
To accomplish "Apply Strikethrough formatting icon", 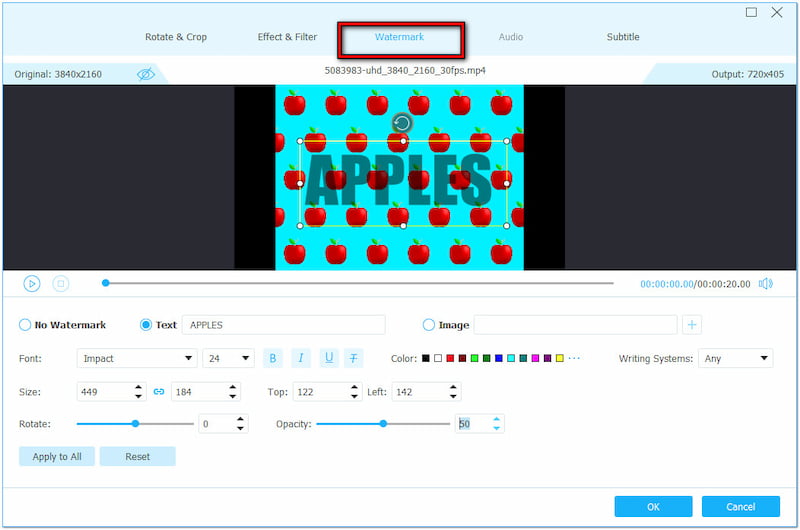I will (354, 358).
